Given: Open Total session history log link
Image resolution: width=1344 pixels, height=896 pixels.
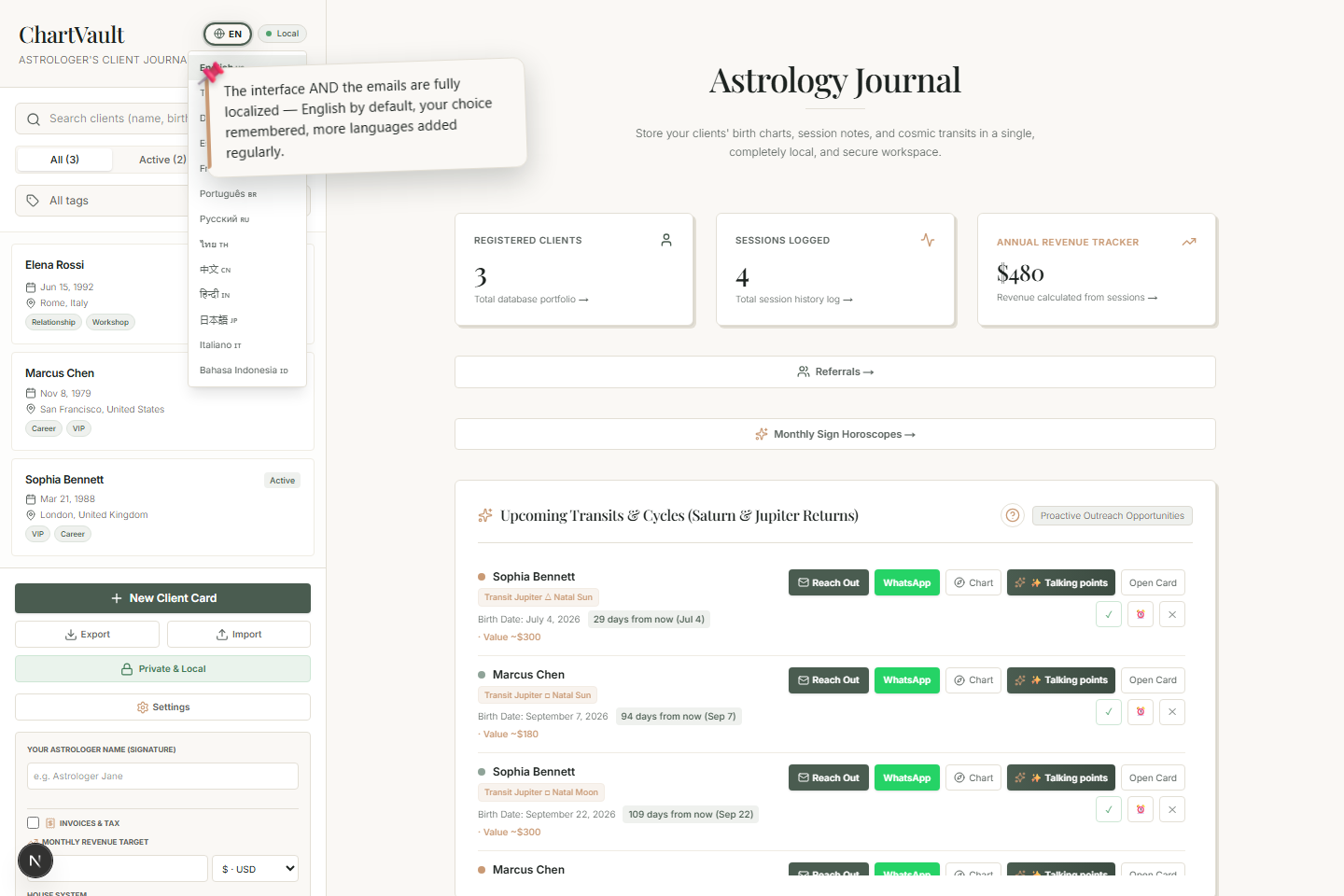Looking at the screenshot, I should [x=794, y=300].
